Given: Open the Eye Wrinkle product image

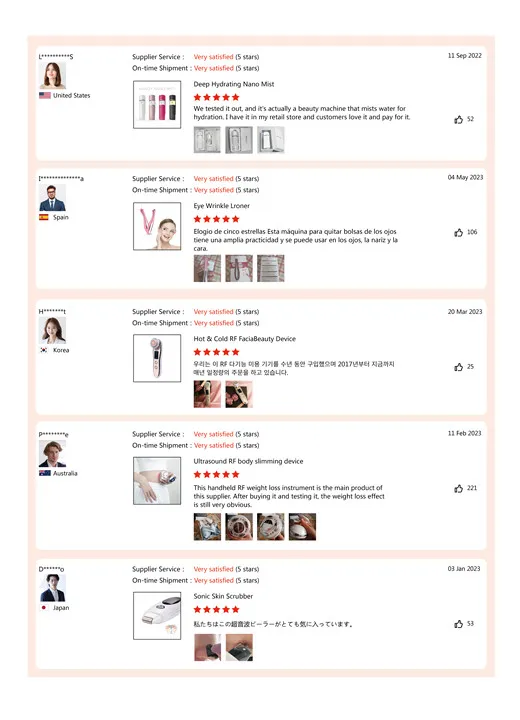Looking at the screenshot, I should [x=157, y=226].
